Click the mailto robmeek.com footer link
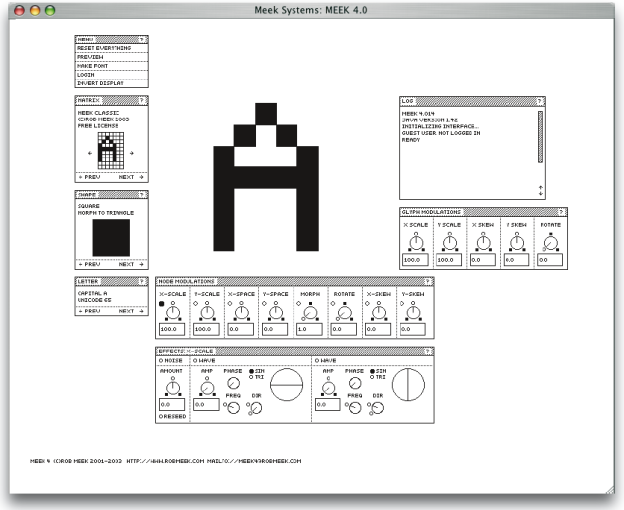 (254, 461)
